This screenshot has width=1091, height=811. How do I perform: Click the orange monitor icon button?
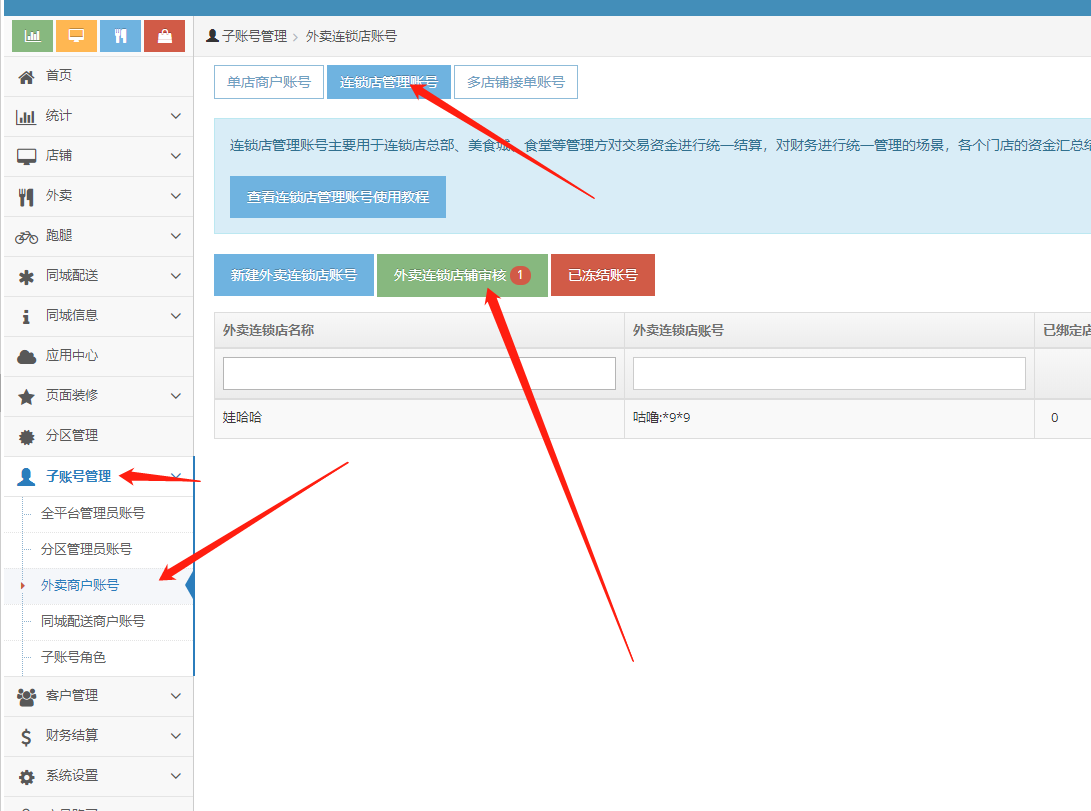pyautogui.click(x=76, y=36)
